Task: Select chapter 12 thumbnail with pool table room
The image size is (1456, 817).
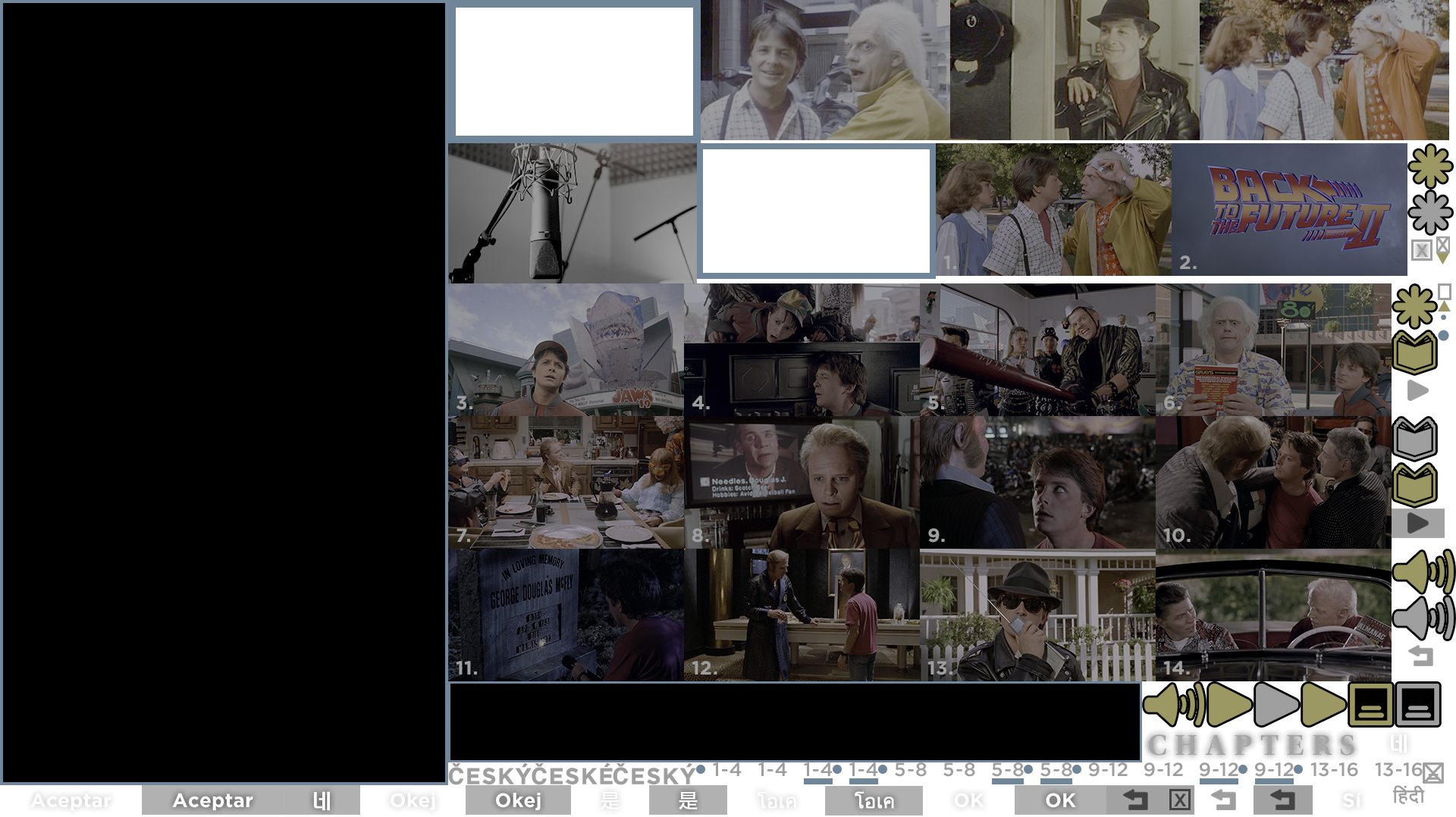Action: (x=802, y=615)
